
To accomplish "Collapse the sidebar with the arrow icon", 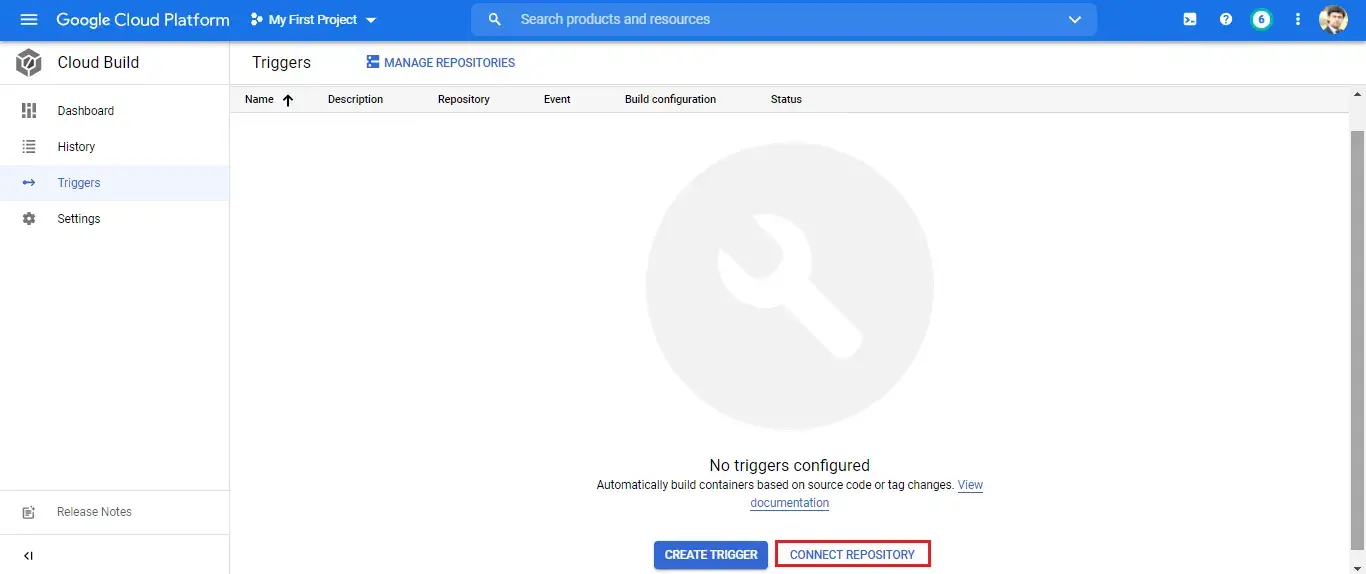I will [28, 556].
